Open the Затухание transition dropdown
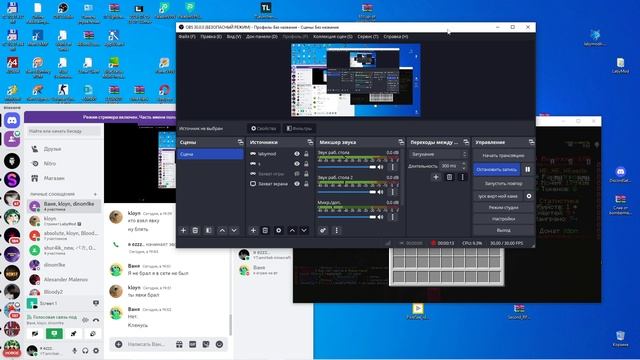This screenshot has width=640, height=360. [x=438, y=154]
